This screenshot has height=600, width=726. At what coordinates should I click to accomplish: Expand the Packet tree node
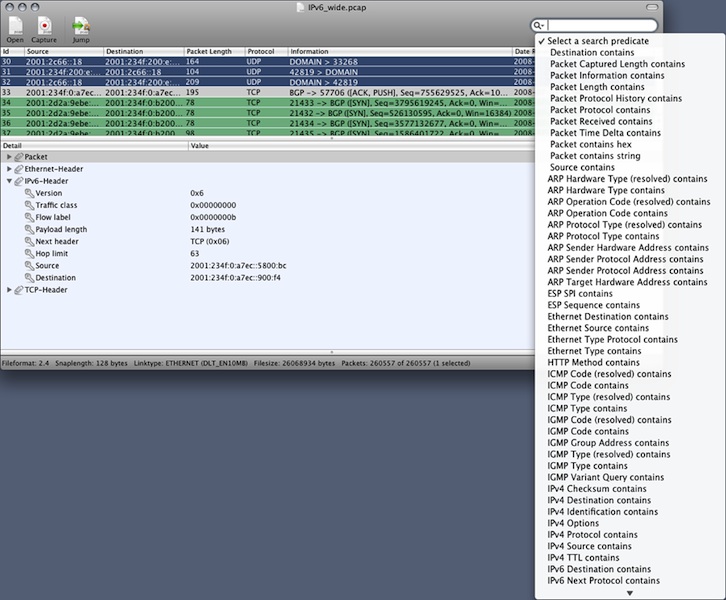[9, 157]
